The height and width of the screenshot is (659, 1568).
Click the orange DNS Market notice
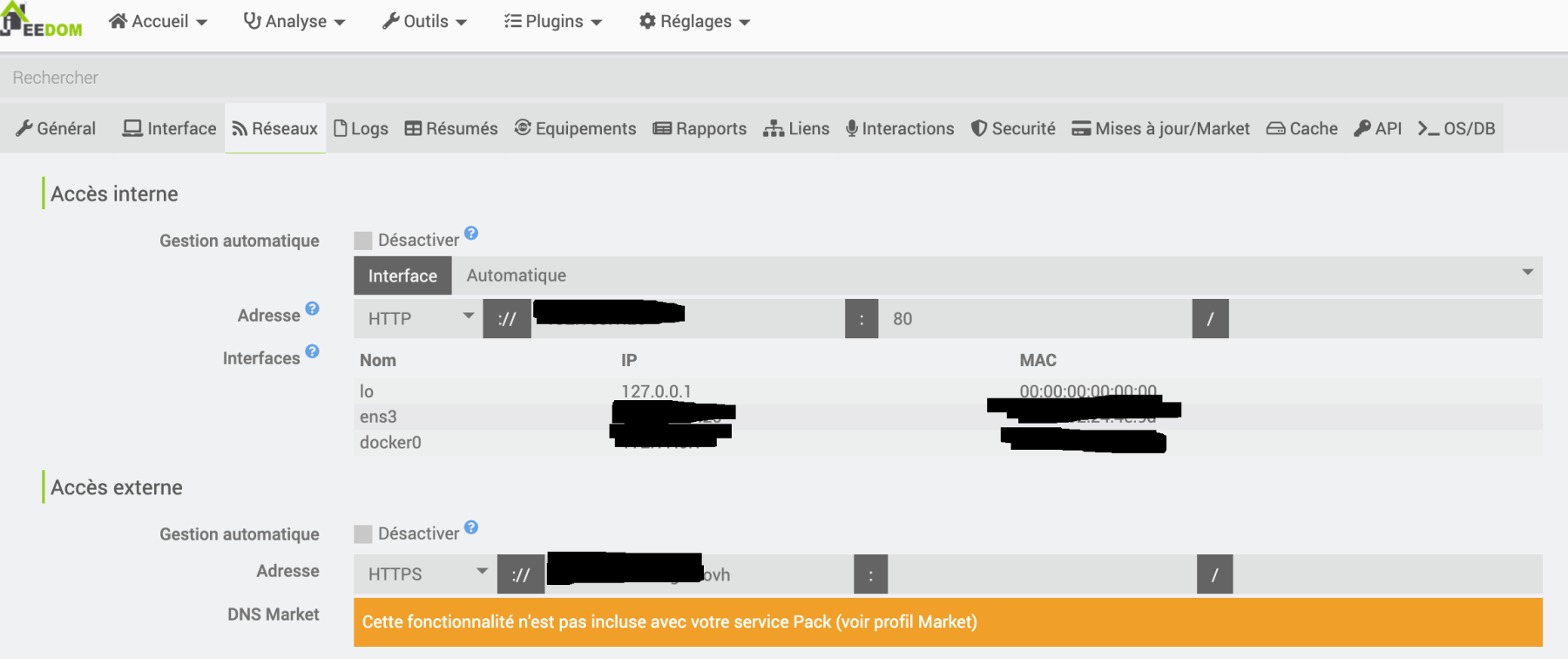click(948, 622)
